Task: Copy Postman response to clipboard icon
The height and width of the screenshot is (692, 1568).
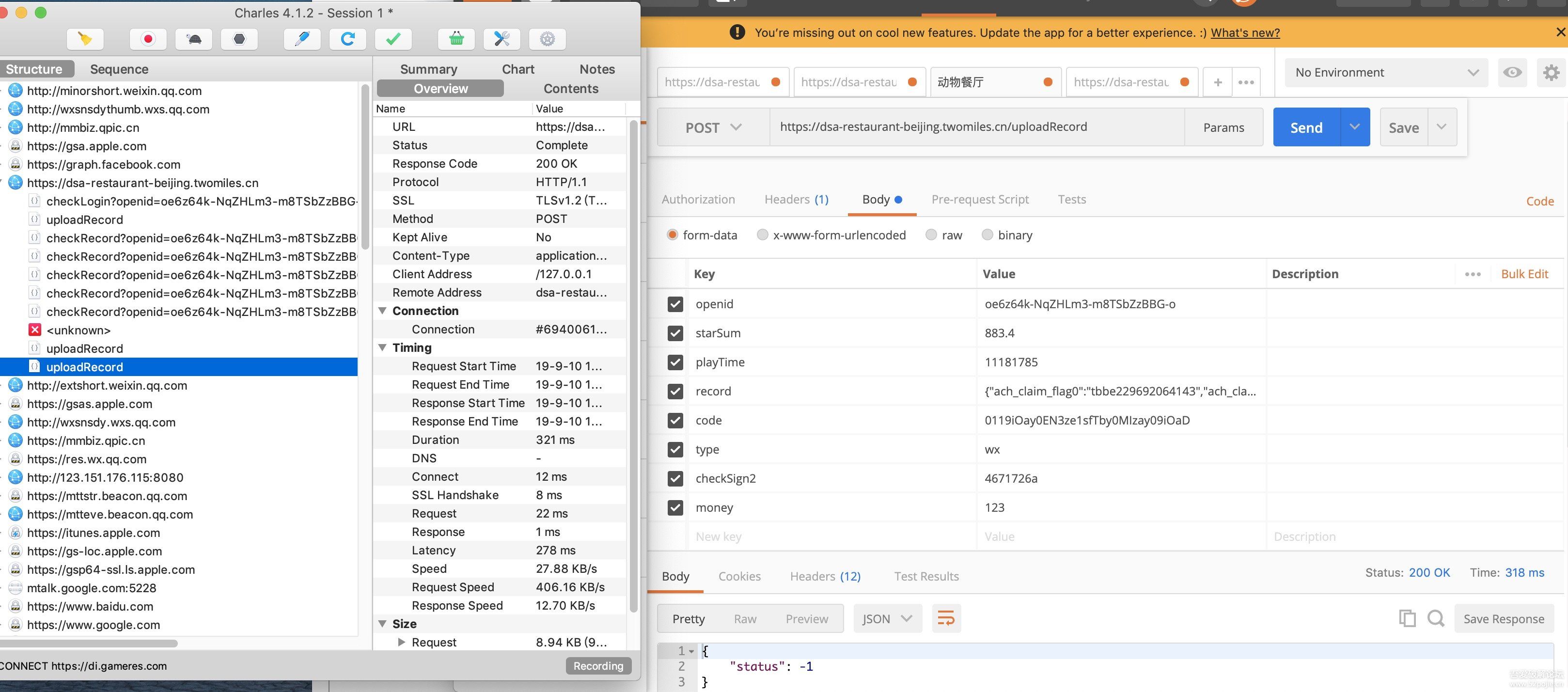Action: pyautogui.click(x=1407, y=618)
